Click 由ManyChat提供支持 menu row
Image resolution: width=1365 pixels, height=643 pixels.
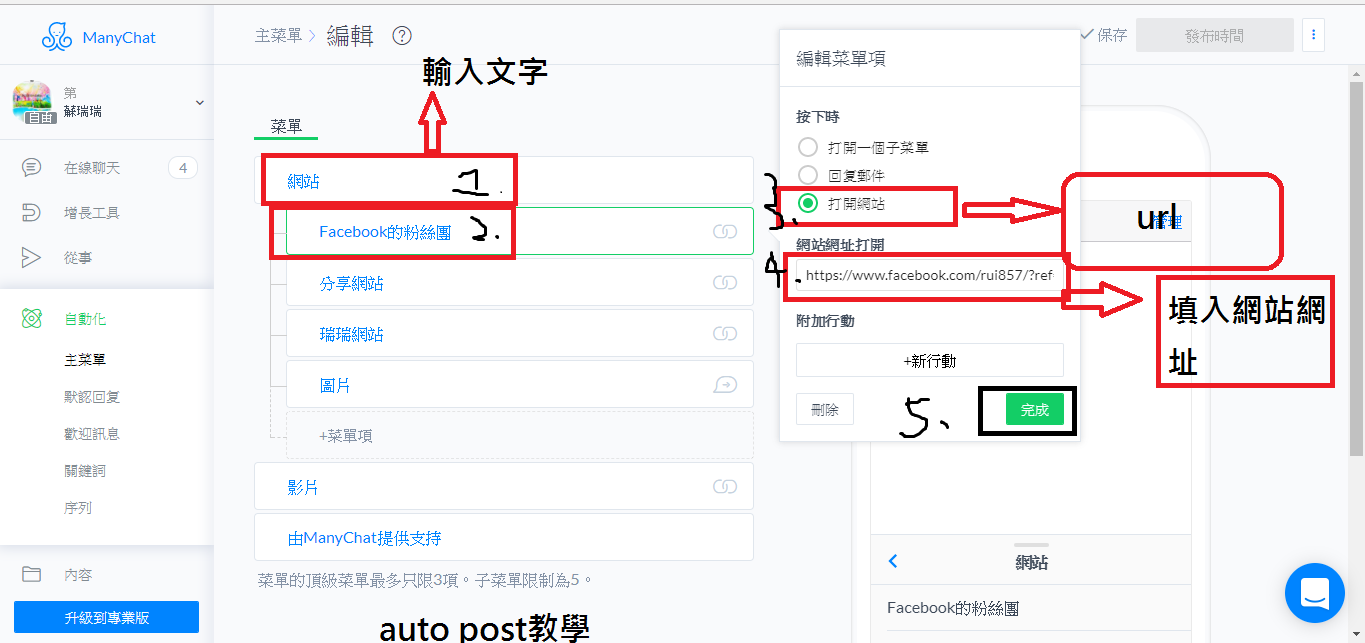click(x=504, y=538)
